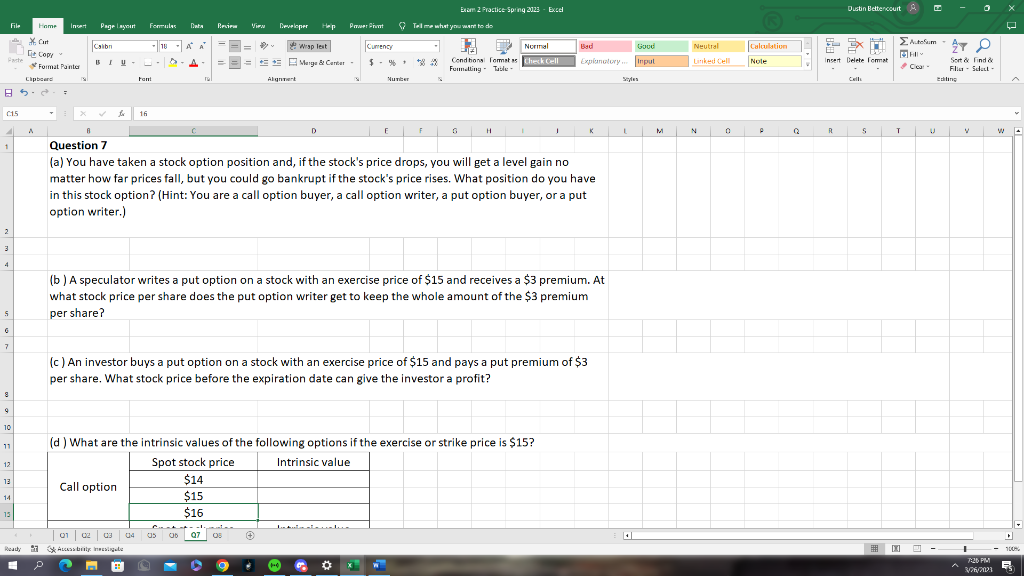The width and height of the screenshot is (1024, 576).
Task: Switch to the Page Layout ribbon tab
Action: coord(118,26)
